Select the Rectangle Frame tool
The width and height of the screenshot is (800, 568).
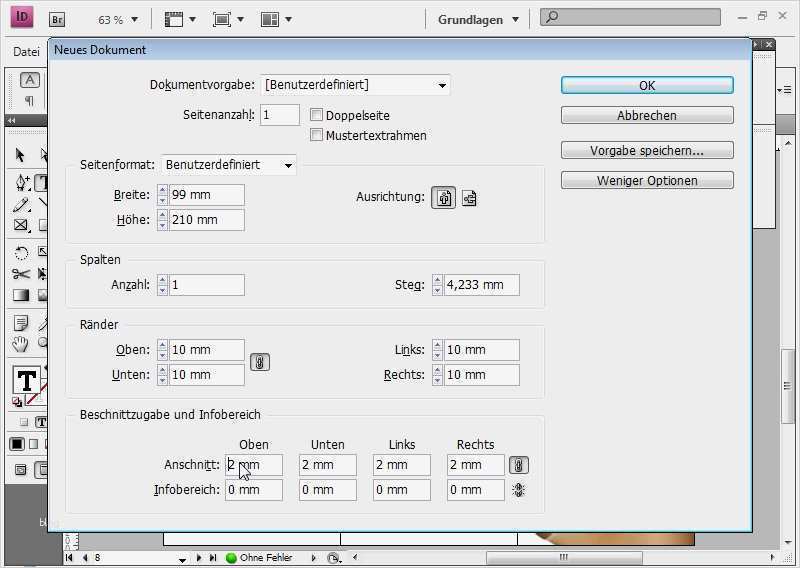[x=21, y=225]
